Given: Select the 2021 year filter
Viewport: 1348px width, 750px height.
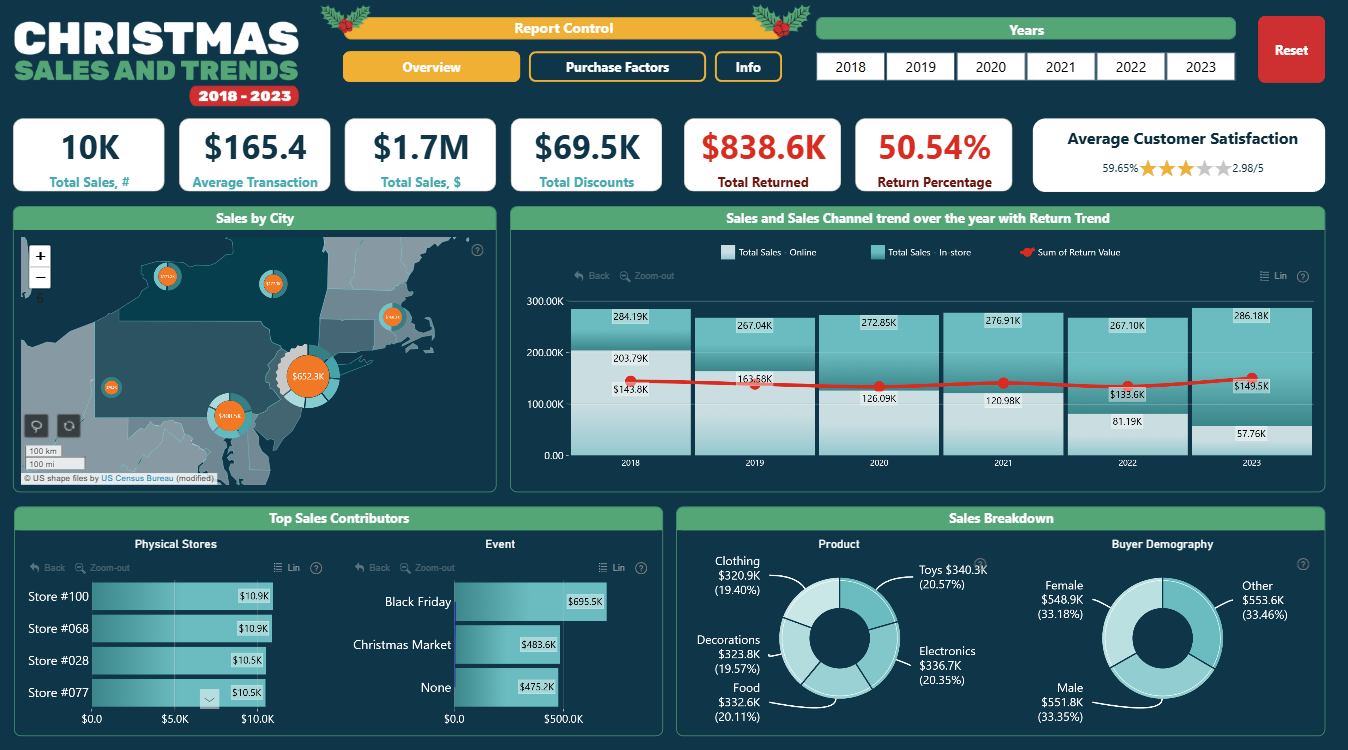Looking at the screenshot, I should (1061, 67).
